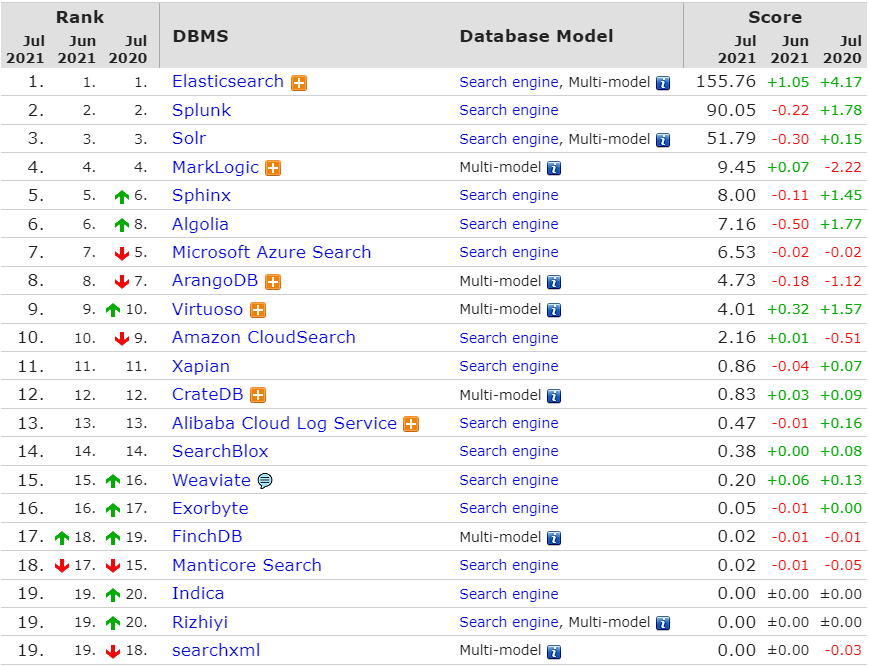
Task: Open the Manticore Search link
Action: [247, 565]
